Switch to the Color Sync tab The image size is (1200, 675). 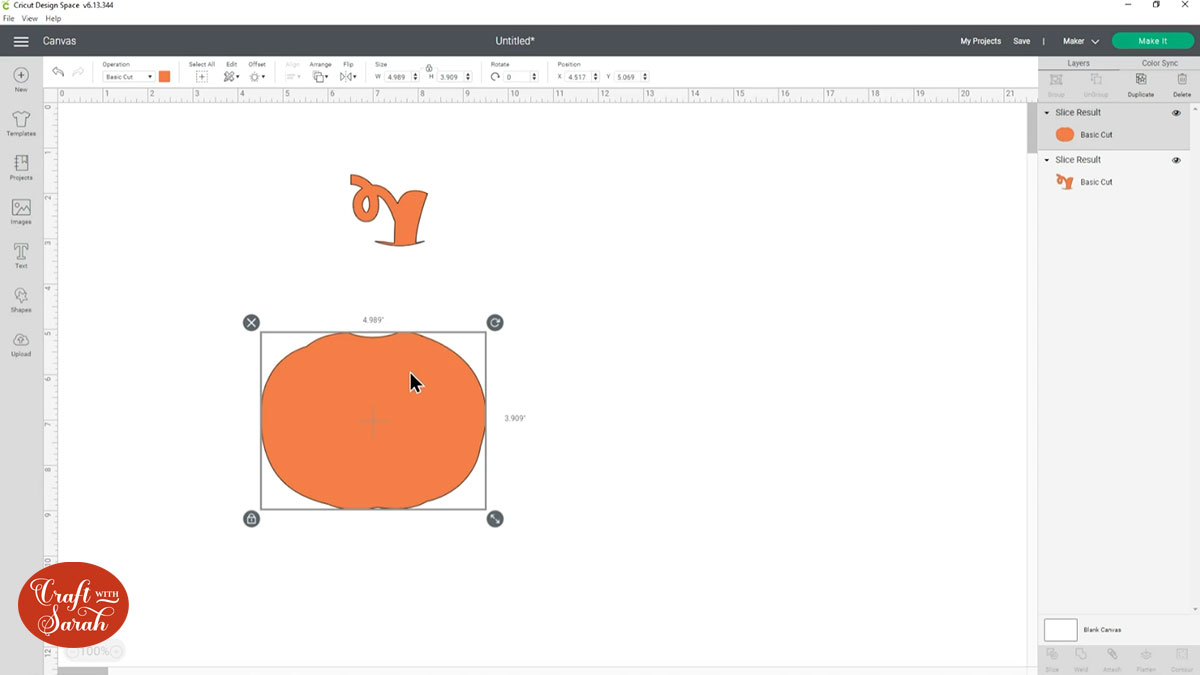1159,63
